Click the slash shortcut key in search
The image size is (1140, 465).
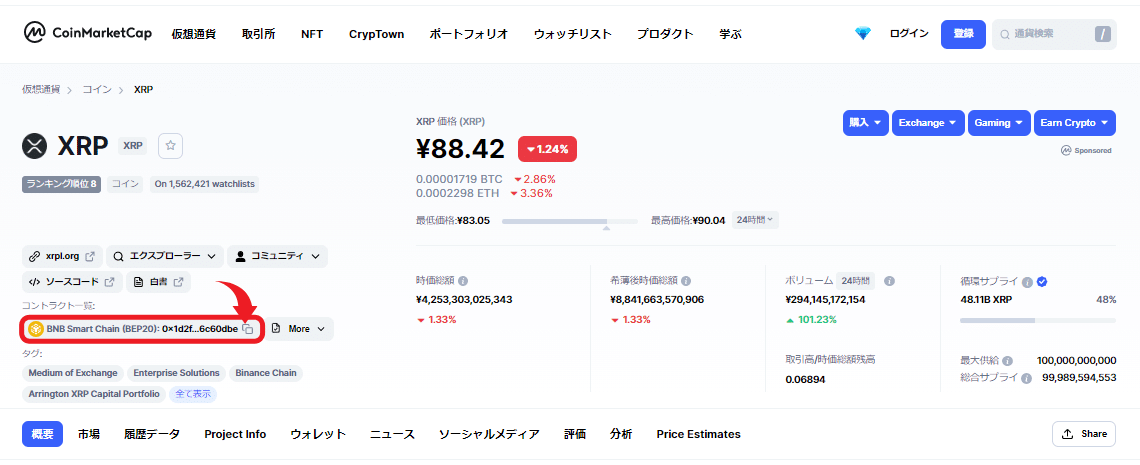tap(1103, 34)
